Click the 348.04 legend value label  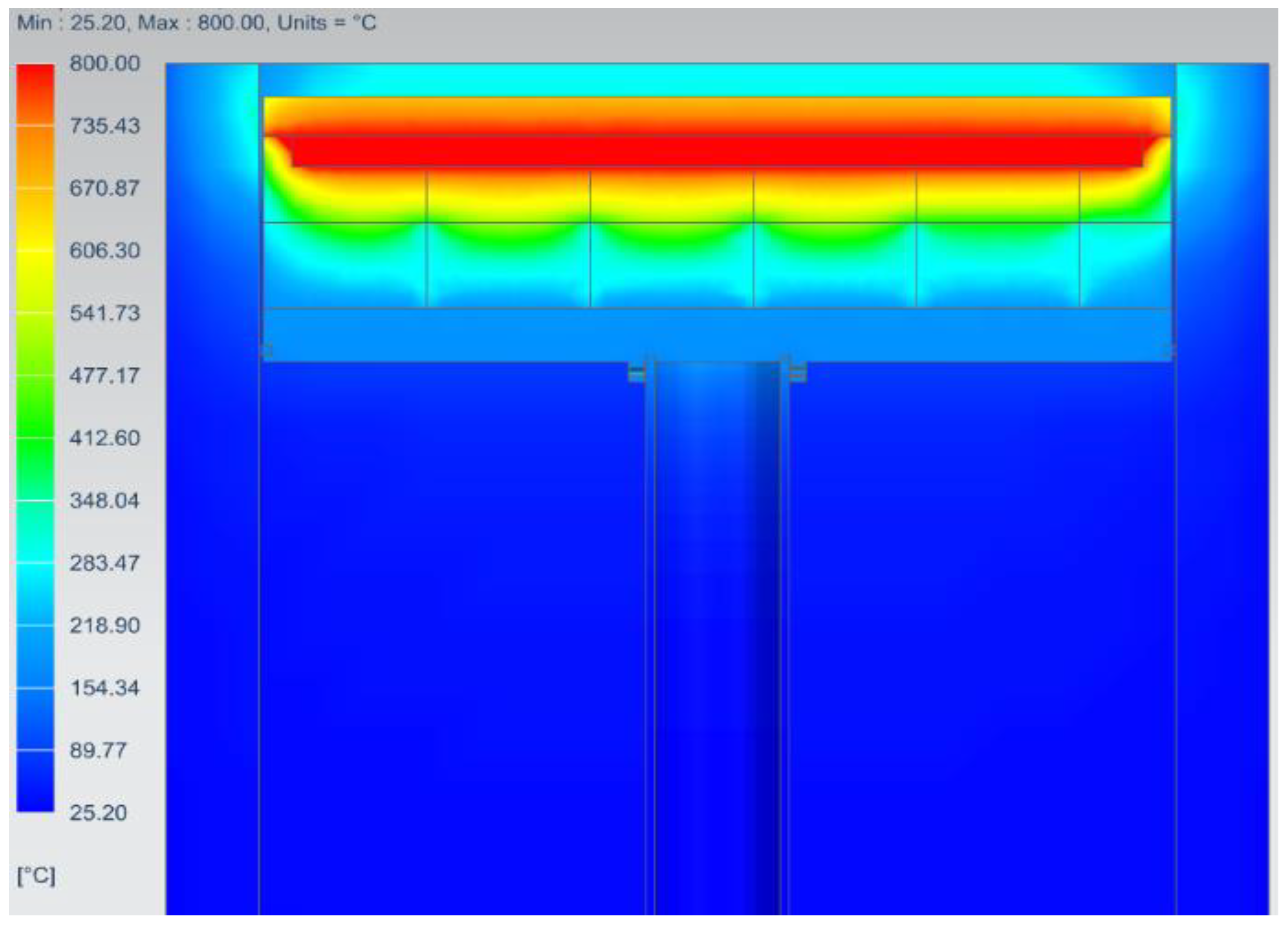click(105, 500)
